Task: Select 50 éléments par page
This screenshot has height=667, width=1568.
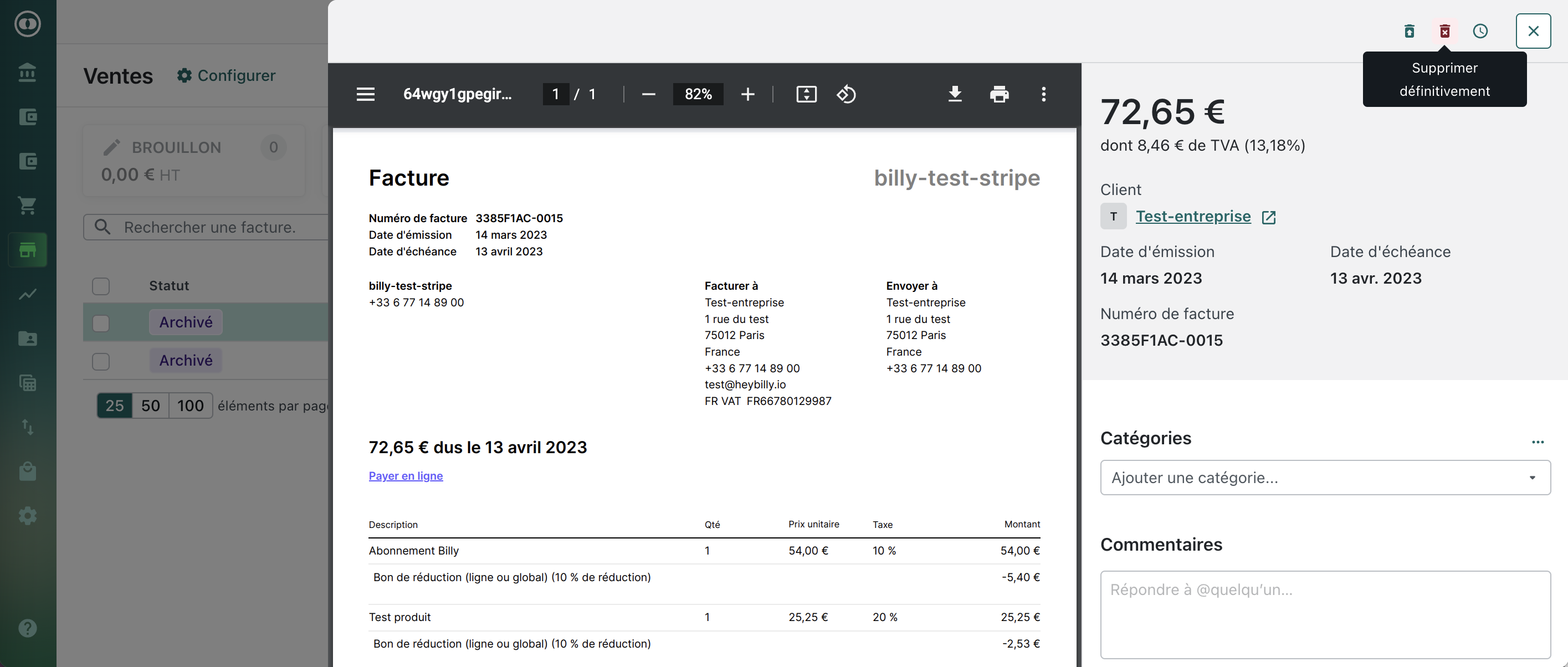Action: pos(150,406)
